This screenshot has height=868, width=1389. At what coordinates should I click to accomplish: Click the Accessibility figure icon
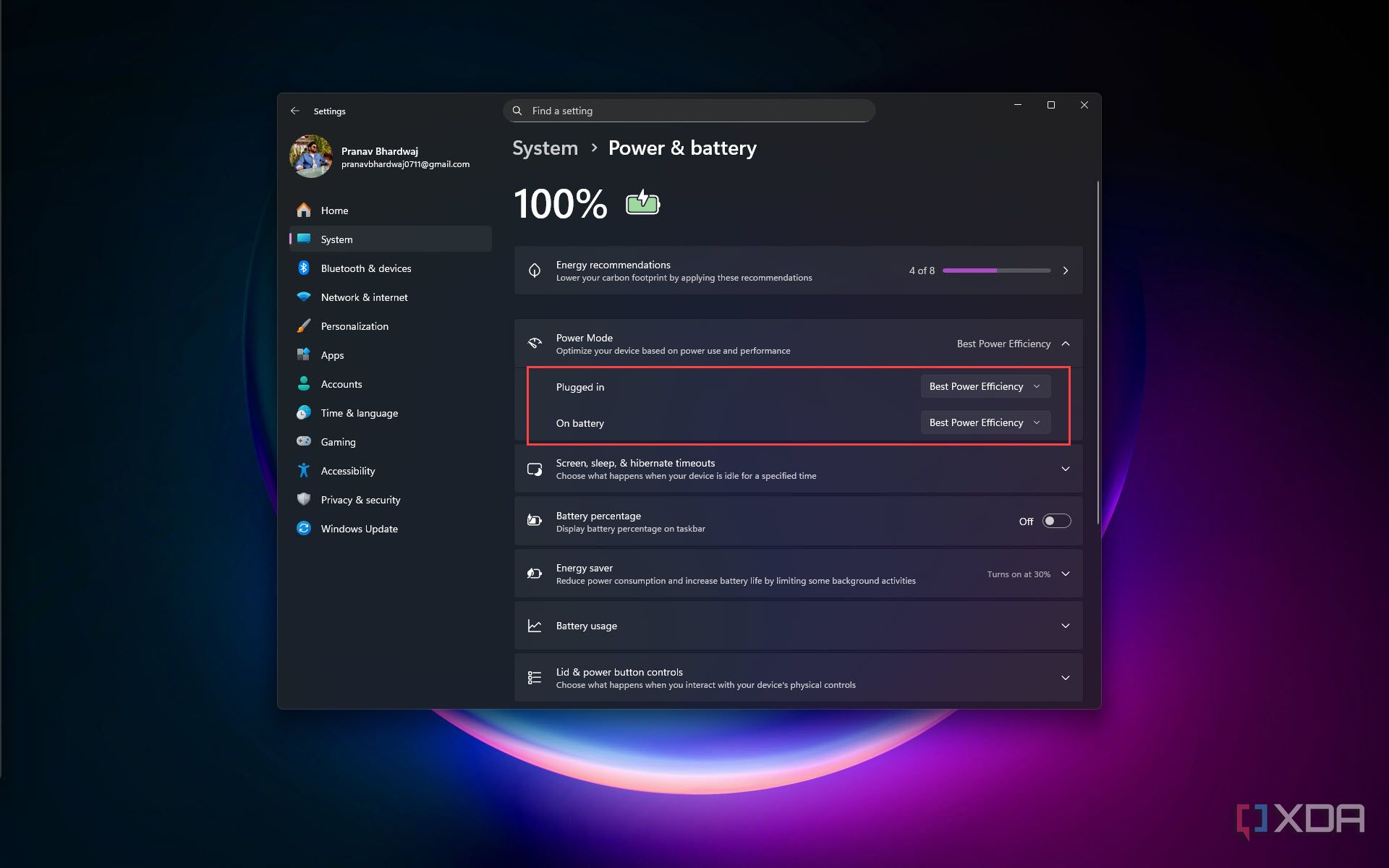click(304, 471)
